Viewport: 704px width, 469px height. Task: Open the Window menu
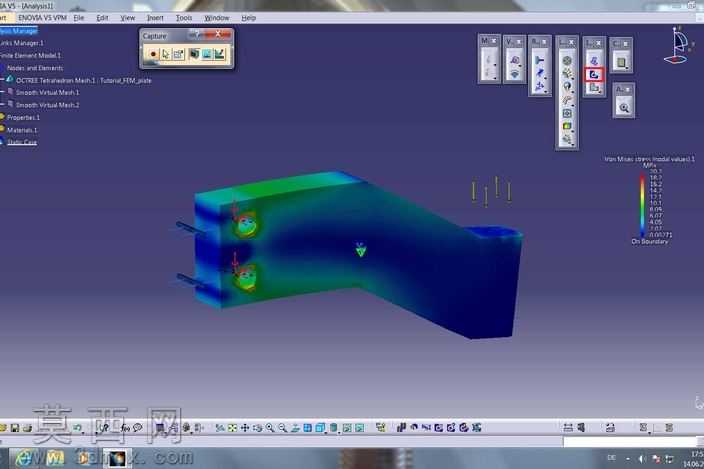pos(216,18)
